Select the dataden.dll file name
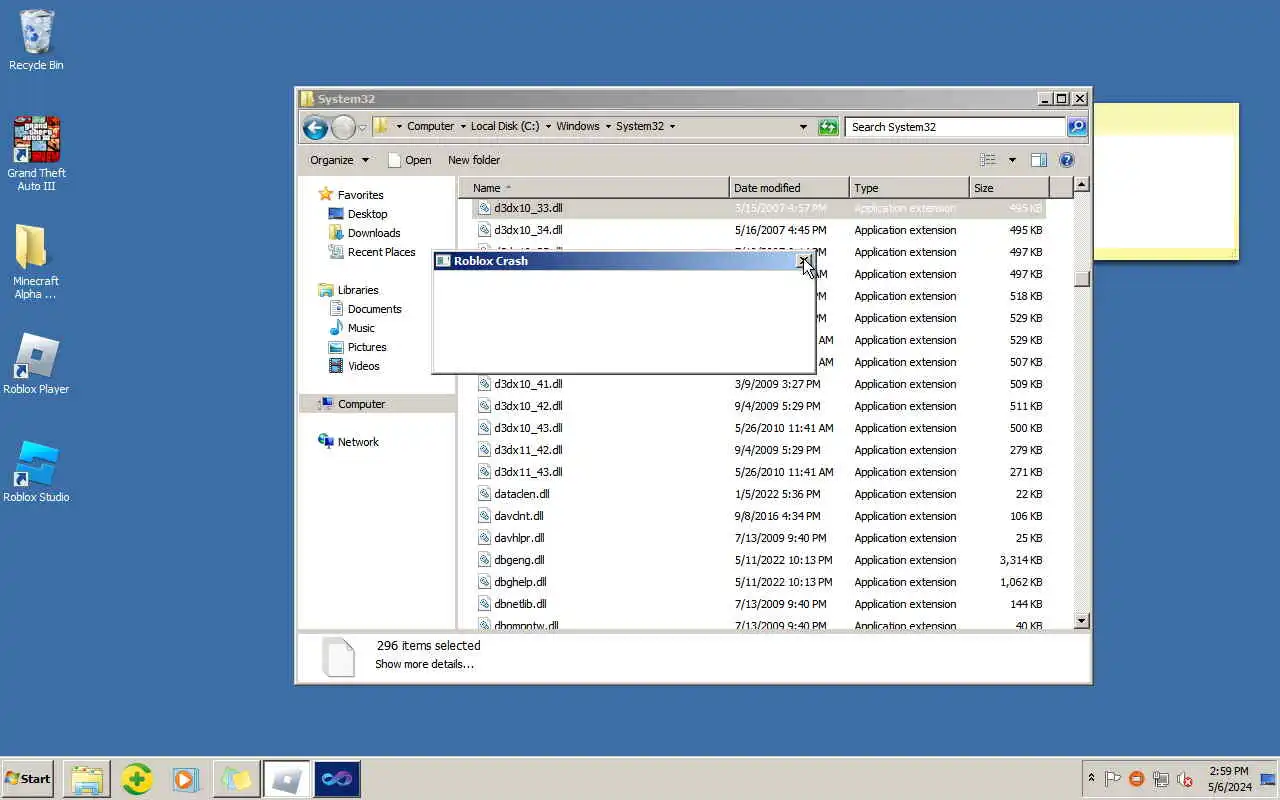The width and height of the screenshot is (1280, 800). pyautogui.click(x=521, y=494)
